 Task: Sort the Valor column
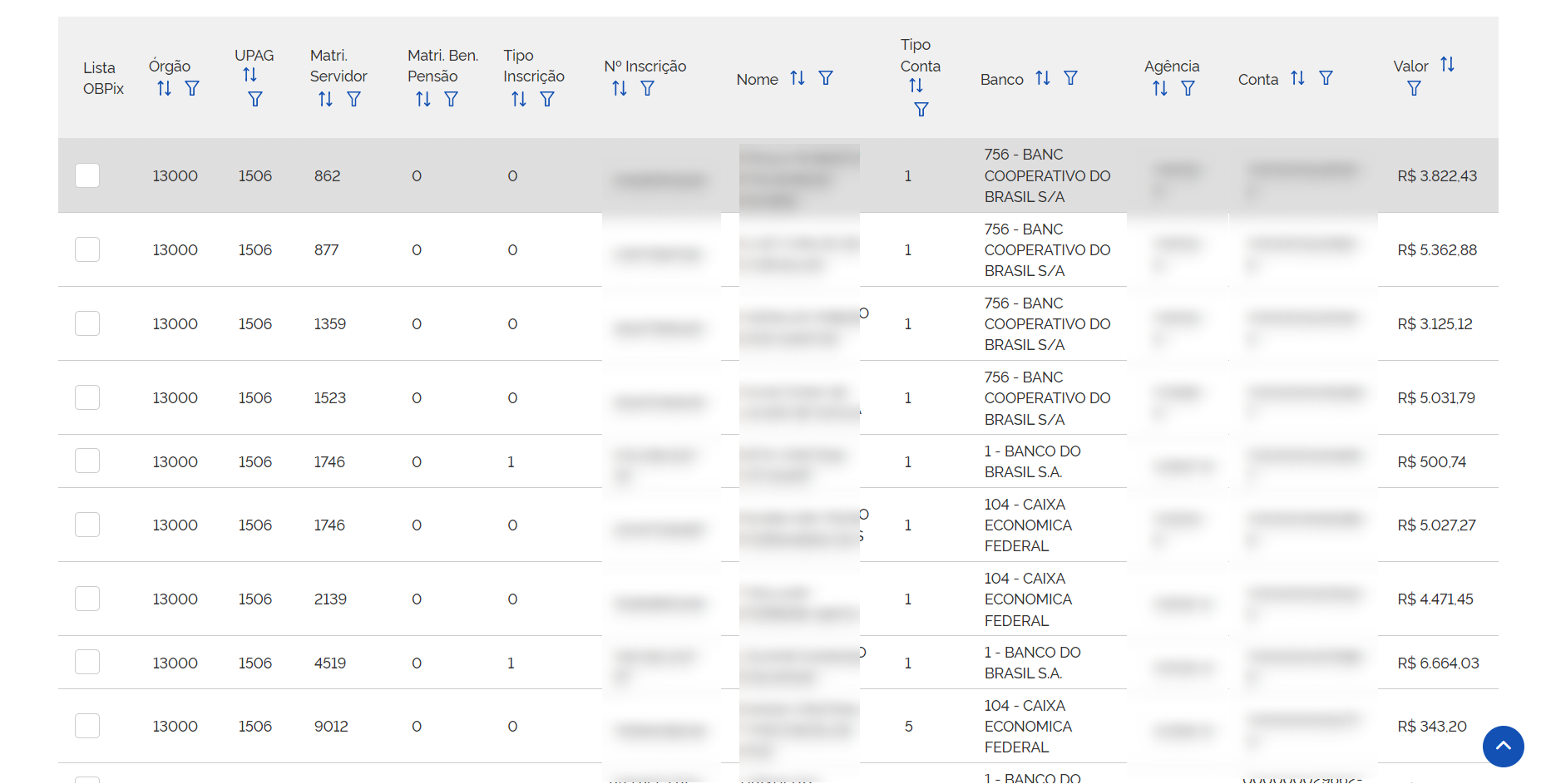point(1447,65)
